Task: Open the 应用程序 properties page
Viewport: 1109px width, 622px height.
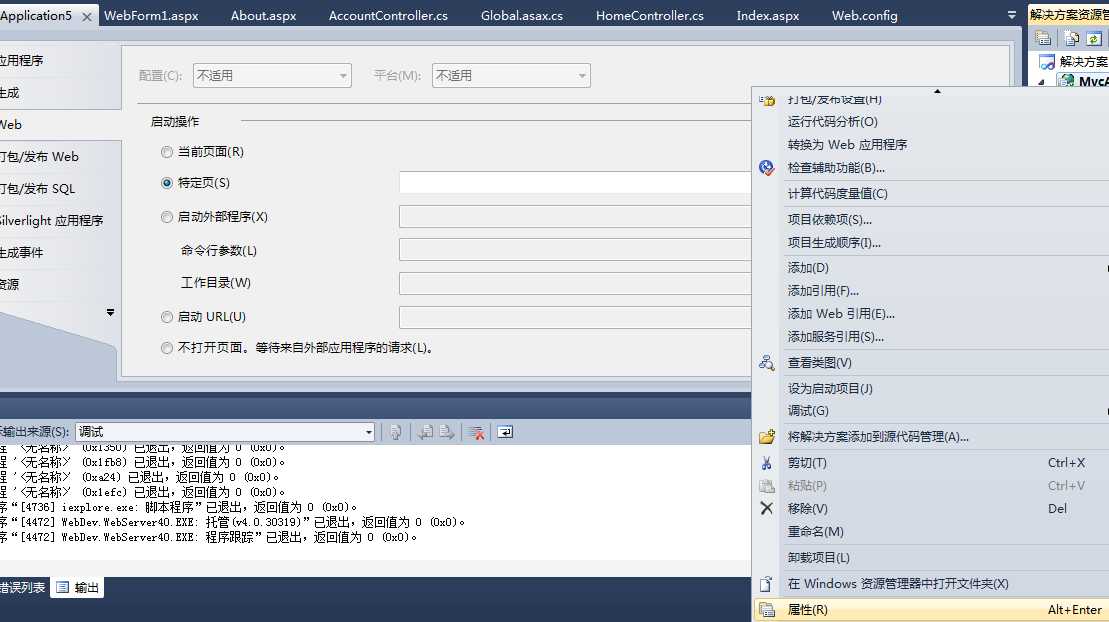Action: [59, 61]
